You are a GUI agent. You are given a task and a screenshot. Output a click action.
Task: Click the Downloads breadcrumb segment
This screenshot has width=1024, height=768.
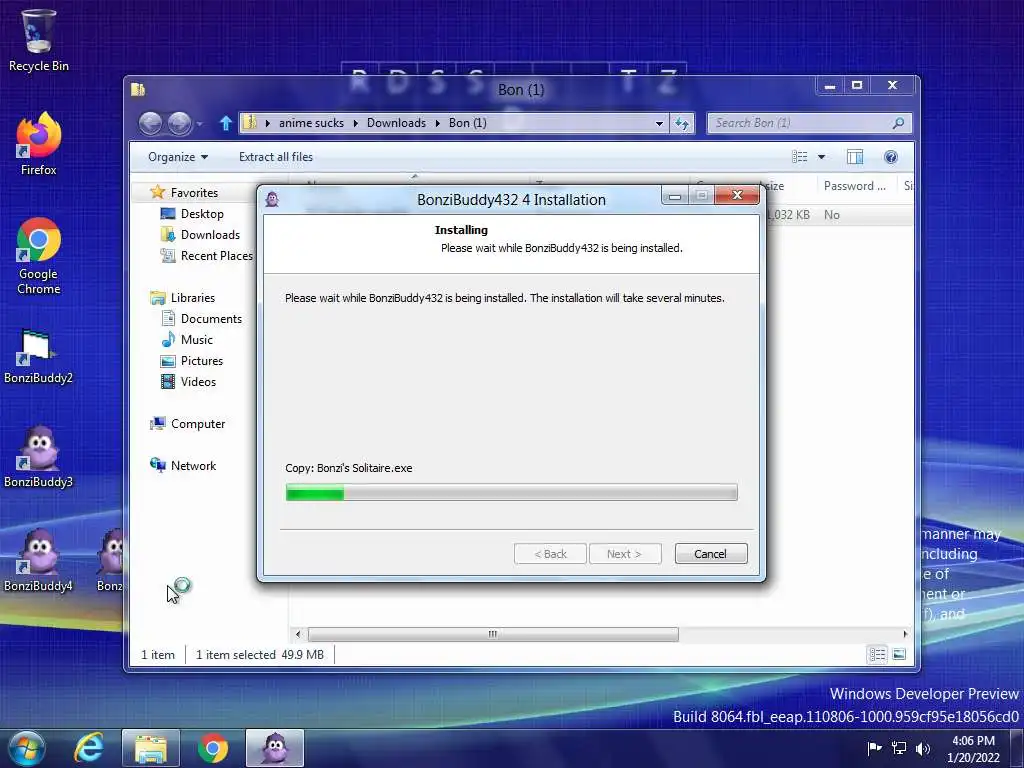coord(396,123)
